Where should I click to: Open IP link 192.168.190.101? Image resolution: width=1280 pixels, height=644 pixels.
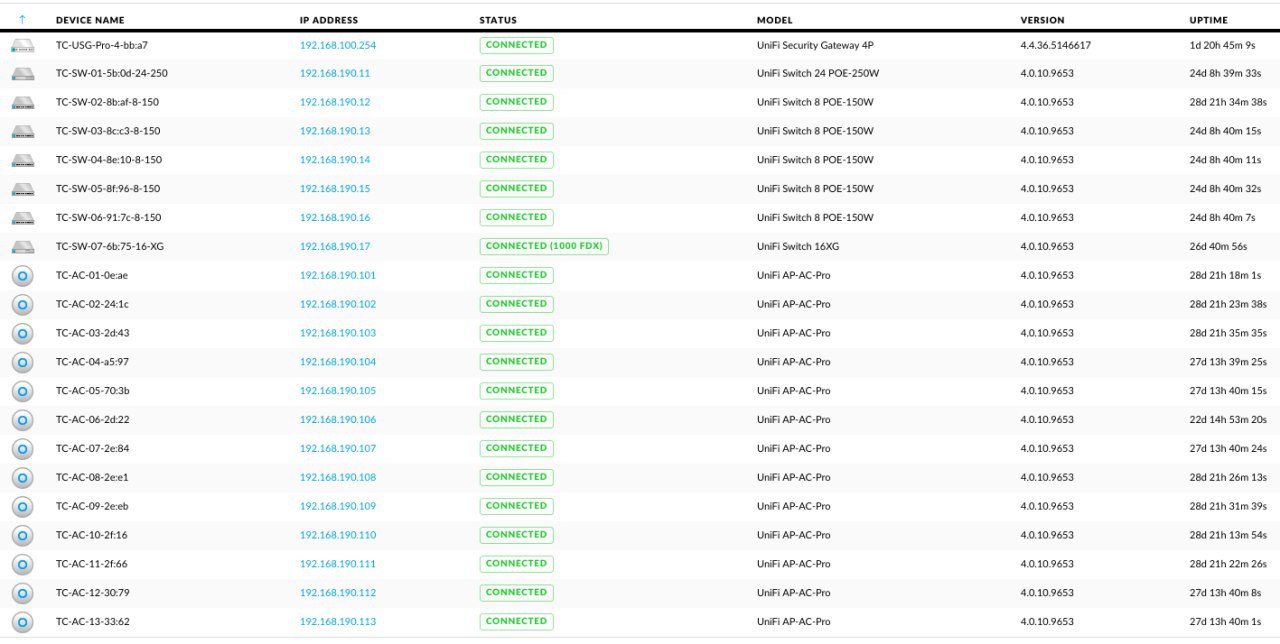338,276
